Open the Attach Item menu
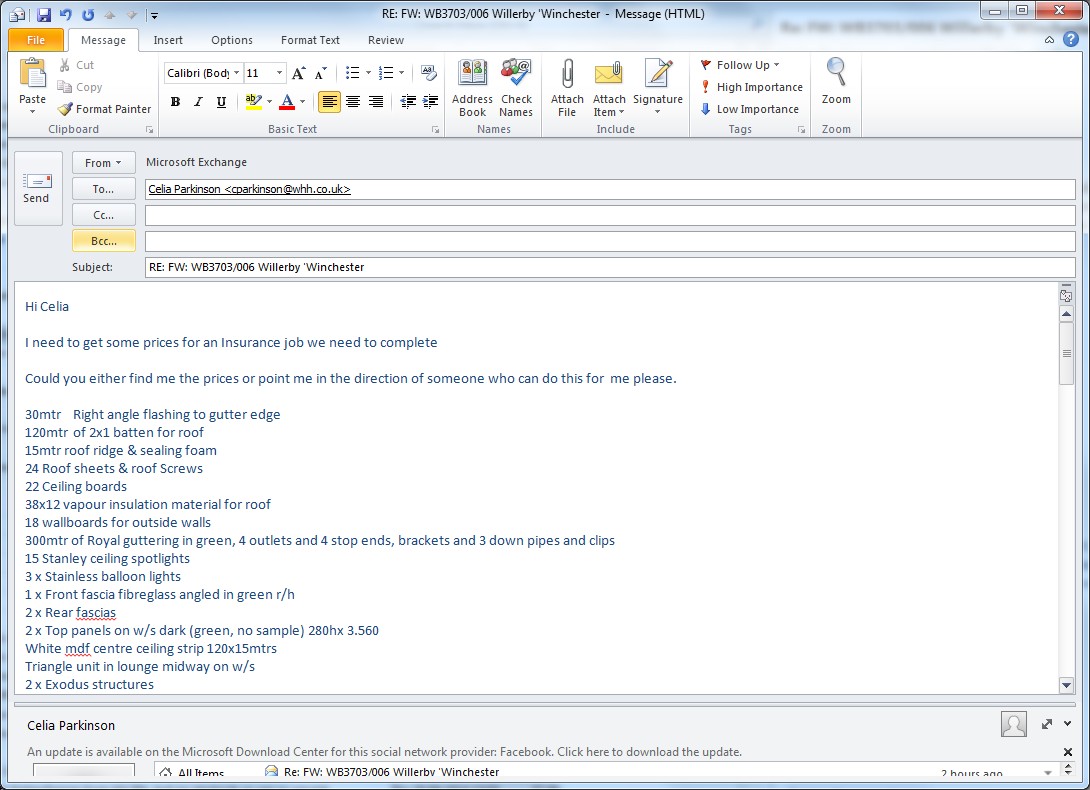 click(x=609, y=88)
